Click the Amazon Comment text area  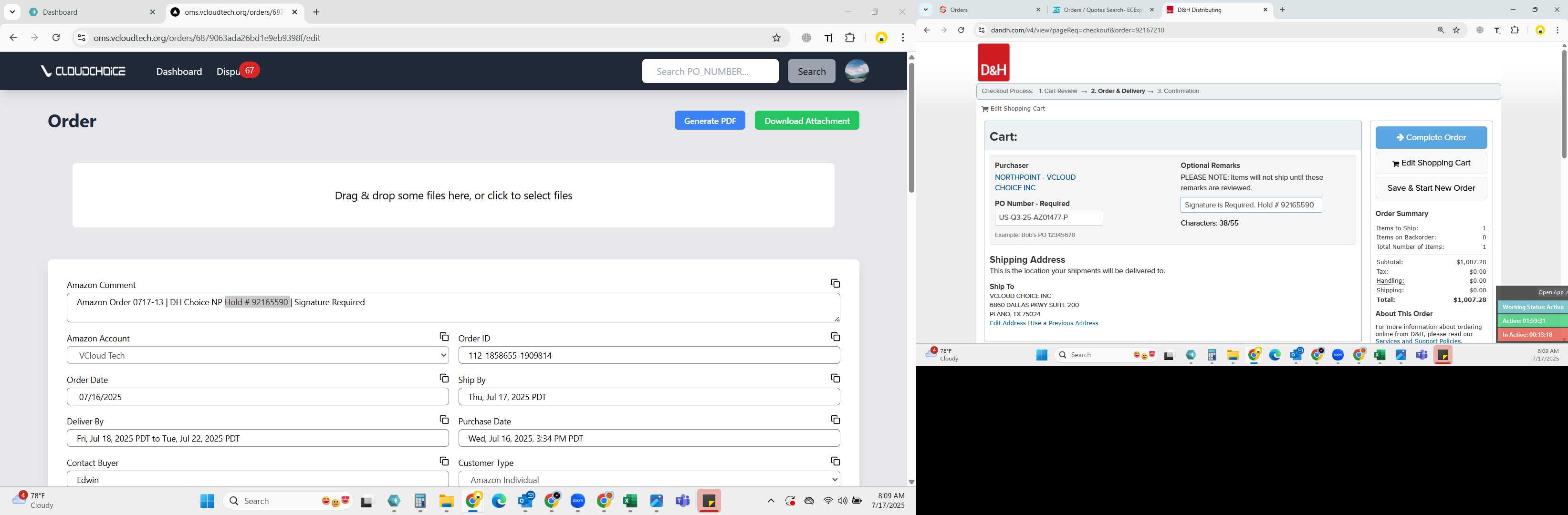[x=453, y=307]
